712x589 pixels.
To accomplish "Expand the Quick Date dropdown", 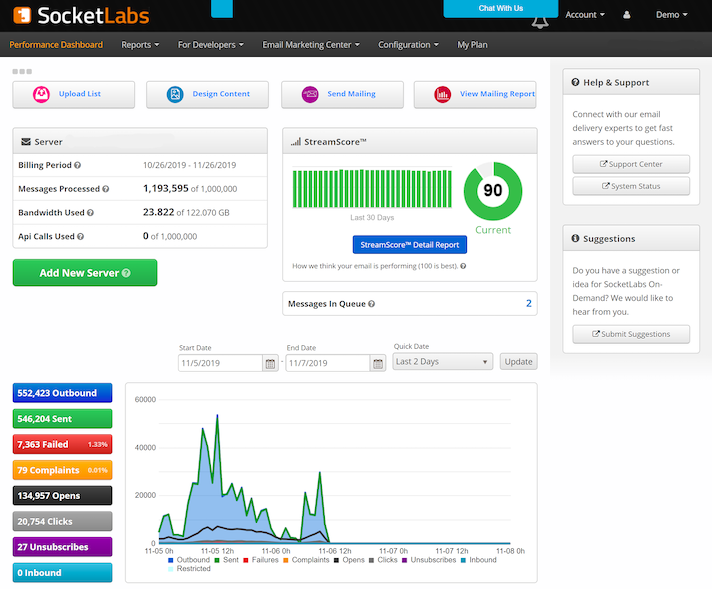I will pyautogui.click(x=442, y=362).
